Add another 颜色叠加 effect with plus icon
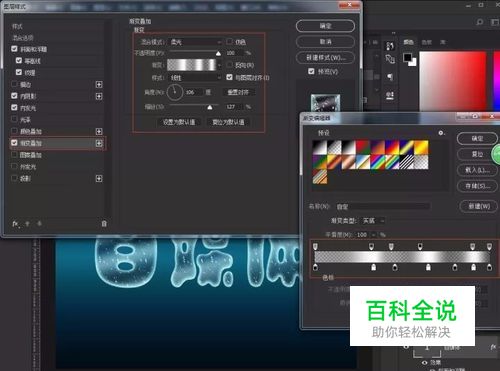This screenshot has width=500, height=371. 99,132
